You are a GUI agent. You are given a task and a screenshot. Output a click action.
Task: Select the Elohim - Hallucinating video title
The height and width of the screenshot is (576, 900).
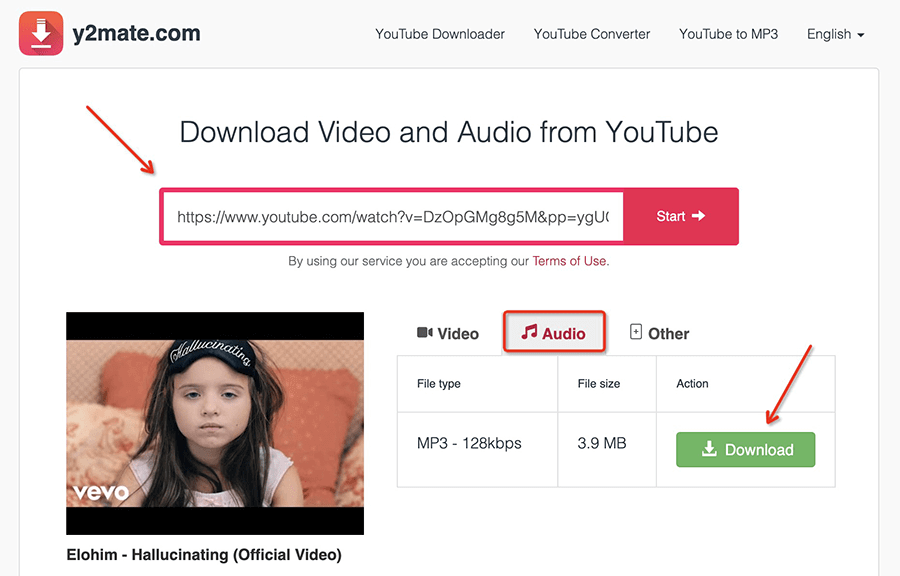pyautogui.click(x=204, y=554)
